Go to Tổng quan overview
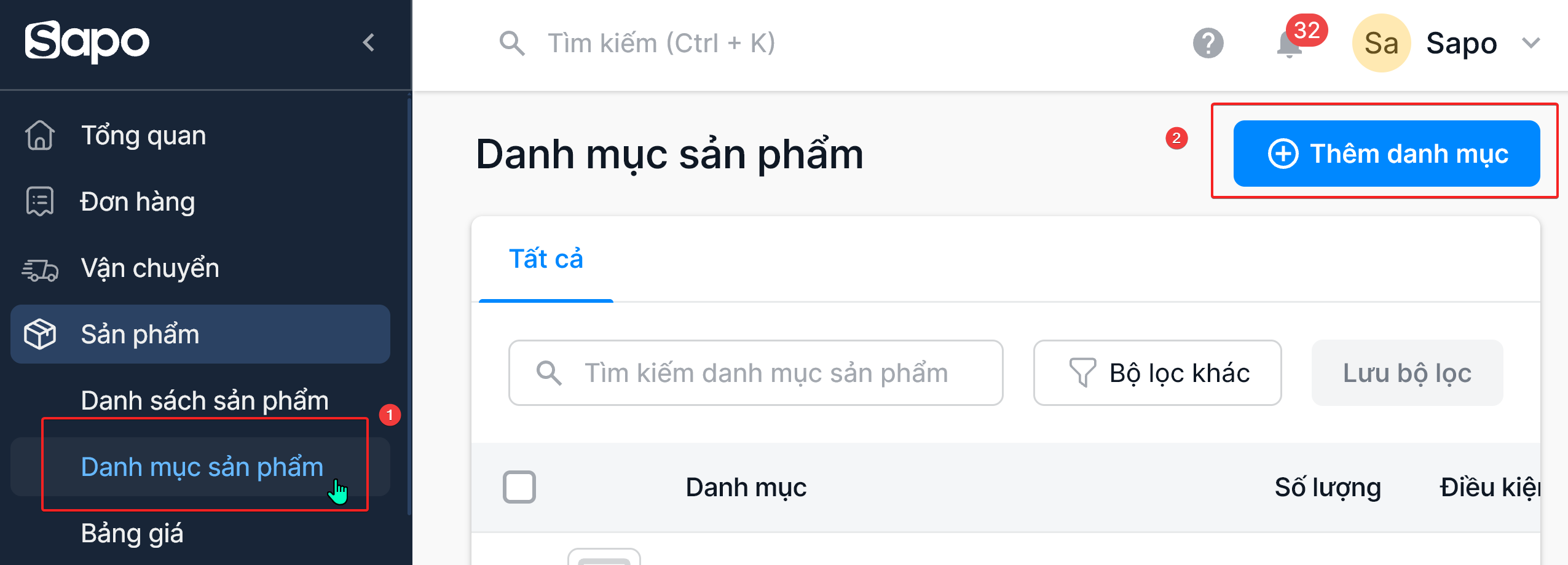1568x565 pixels. [143, 135]
